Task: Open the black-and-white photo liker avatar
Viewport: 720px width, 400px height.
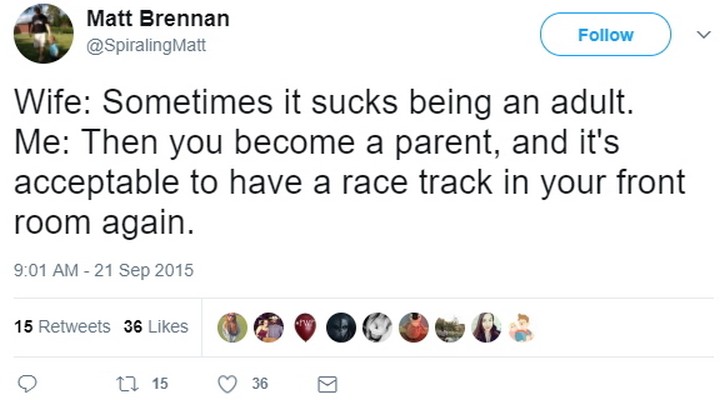Action: (x=376, y=327)
